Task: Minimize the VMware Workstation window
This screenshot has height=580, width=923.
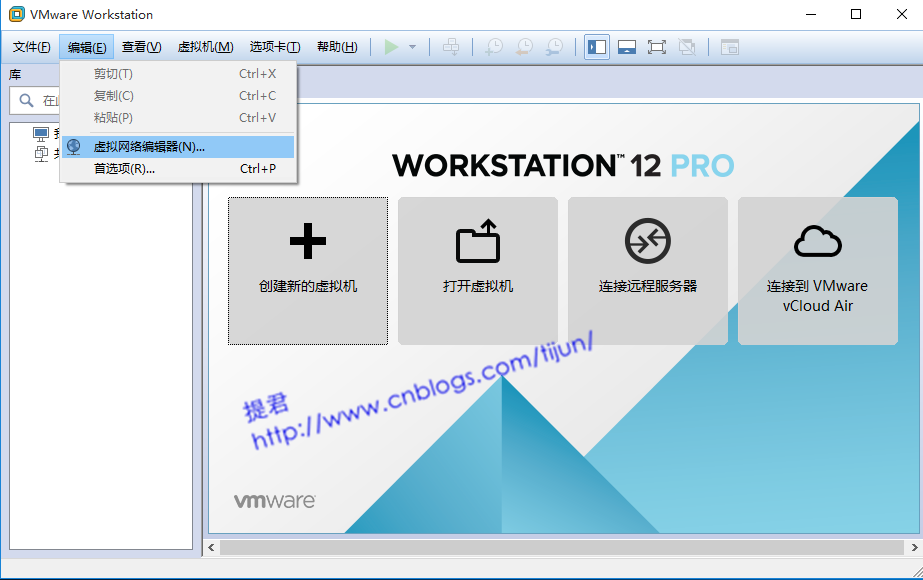Action: coord(811,14)
